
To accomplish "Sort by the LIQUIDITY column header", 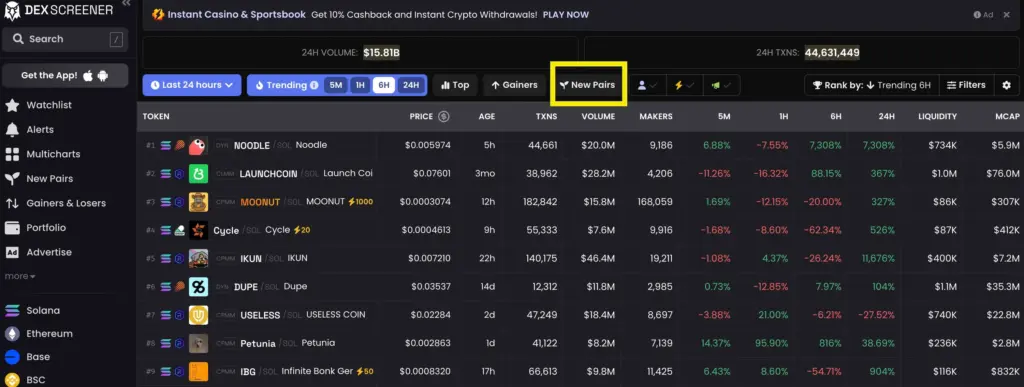I will tap(937, 117).
